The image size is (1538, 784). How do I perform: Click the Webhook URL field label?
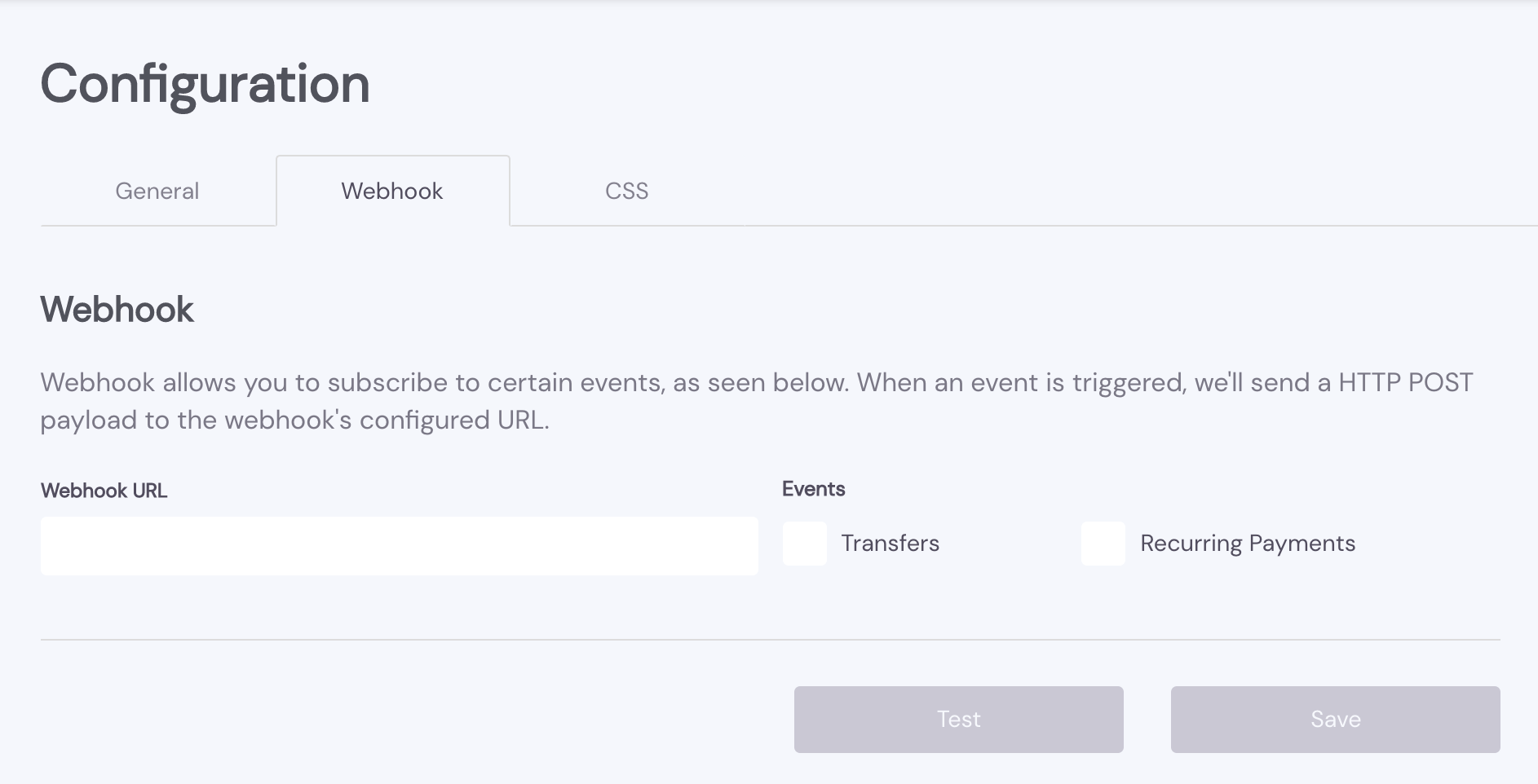pos(104,491)
